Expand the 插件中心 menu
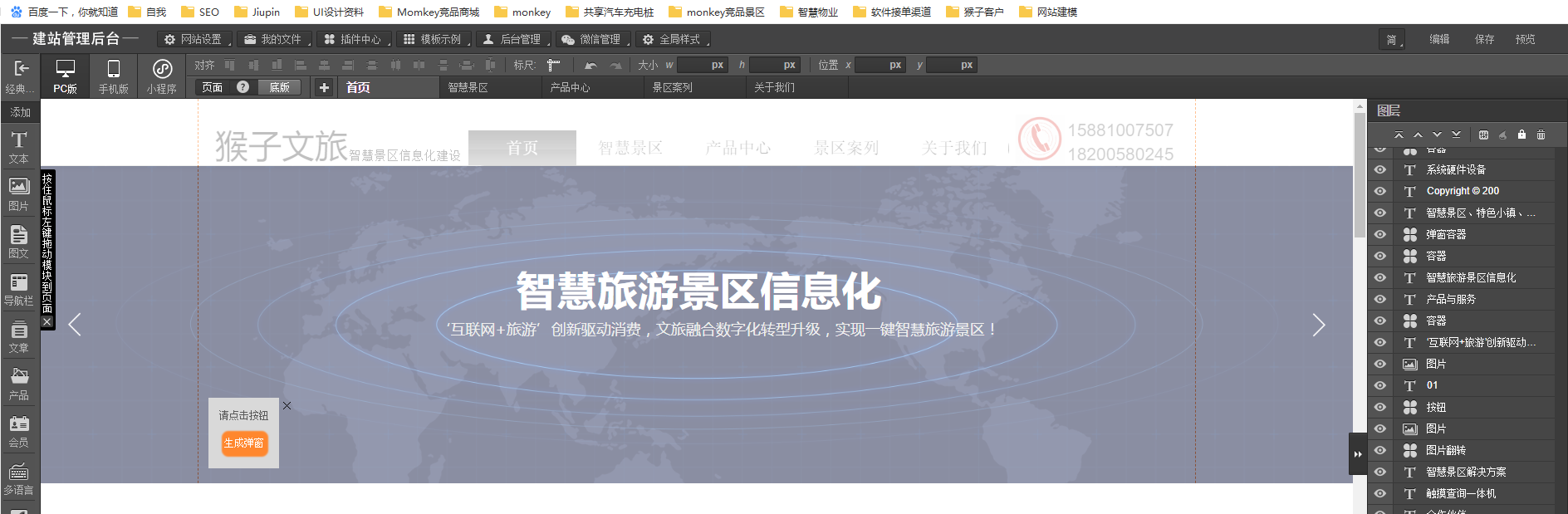1568x514 pixels. click(x=354, y=39)
